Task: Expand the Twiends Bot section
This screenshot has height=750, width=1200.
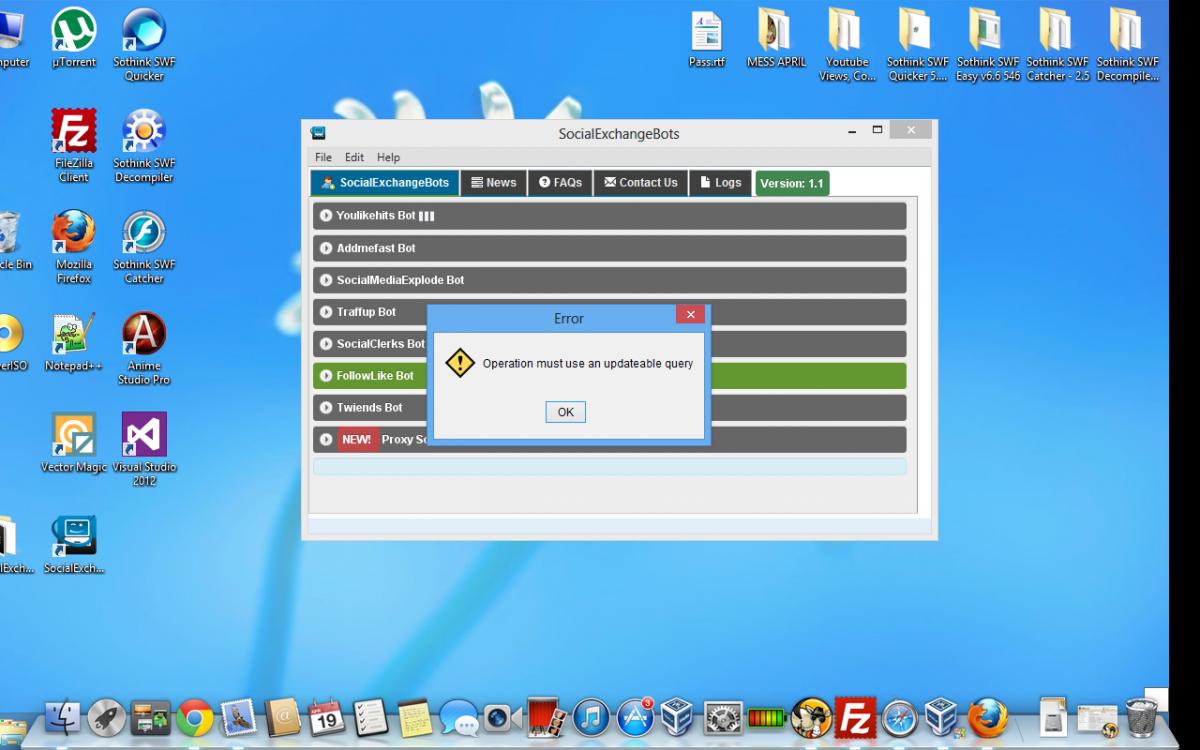Action: pyautogui.click(x=609, y=408)
